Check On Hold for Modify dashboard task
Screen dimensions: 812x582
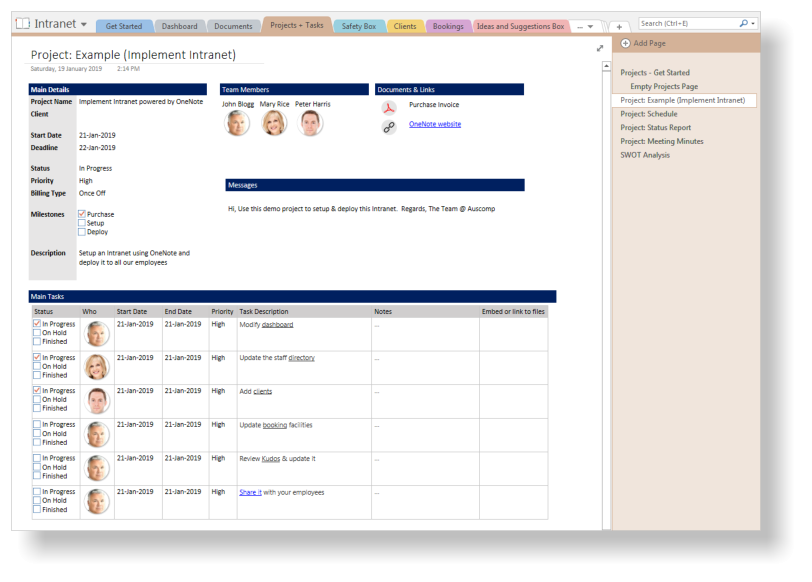coord(37,332)
